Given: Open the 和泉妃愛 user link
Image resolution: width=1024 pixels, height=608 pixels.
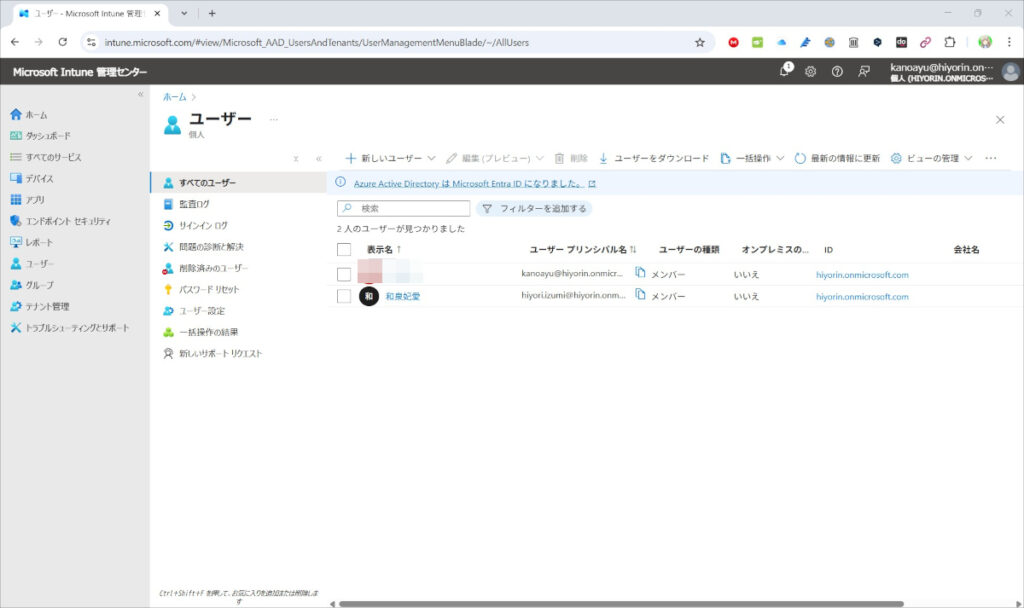Looking at the screenshot, I should pyautogui.click(x=402, y=296).
